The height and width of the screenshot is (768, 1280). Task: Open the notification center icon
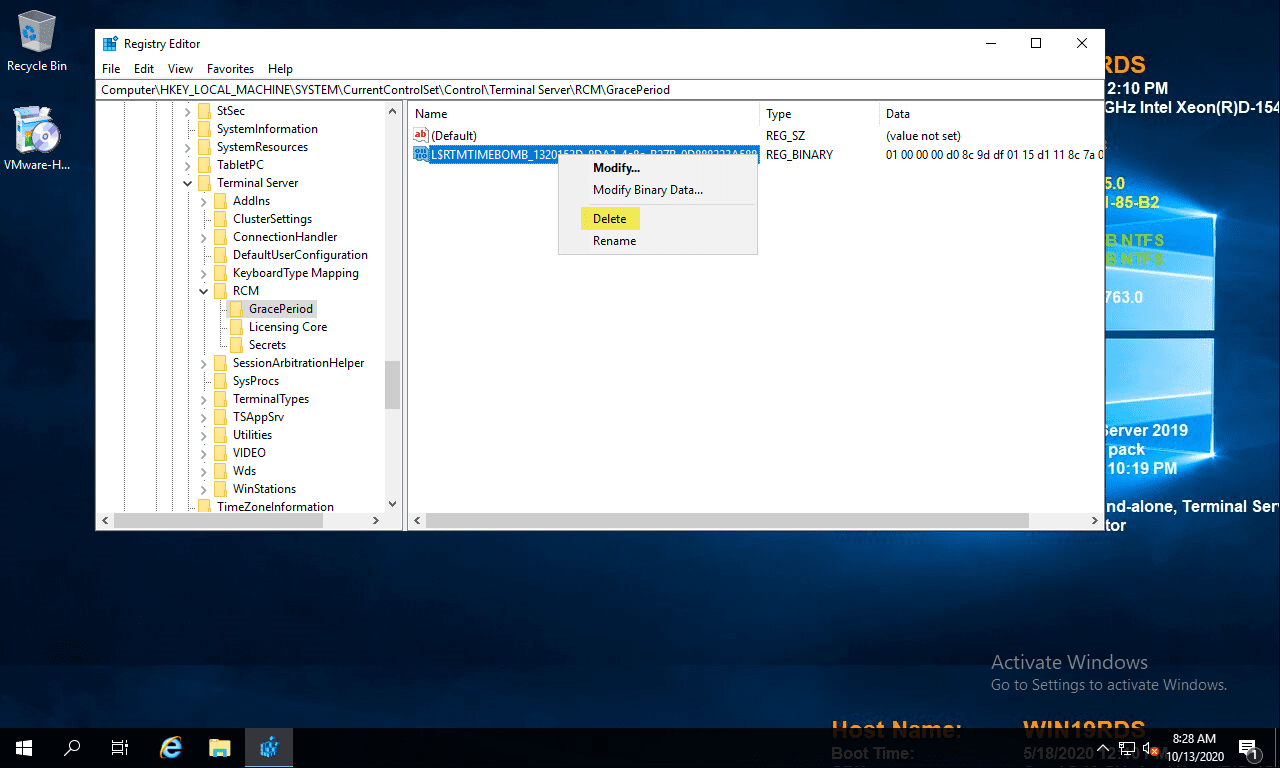tap(1248, 747)
